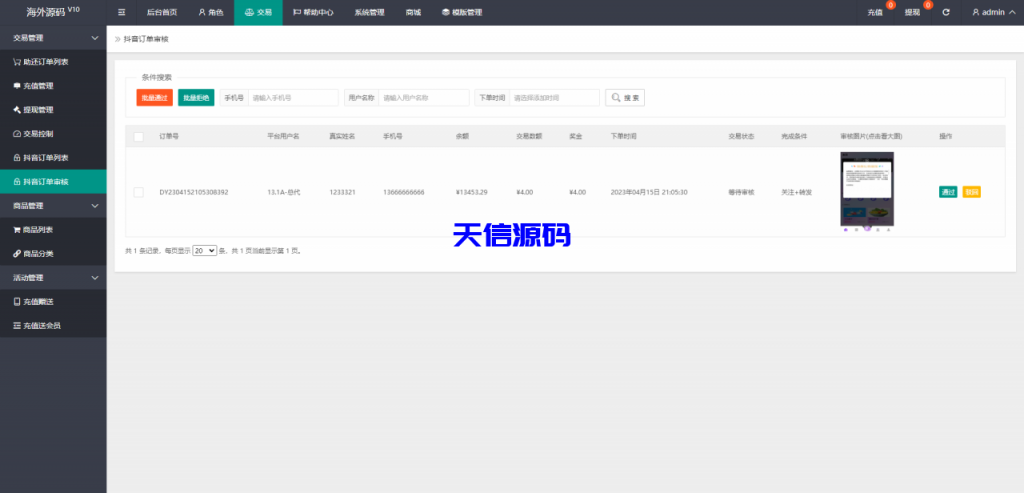
Task: Expand the admin user menu
Action: coord(993,12)
